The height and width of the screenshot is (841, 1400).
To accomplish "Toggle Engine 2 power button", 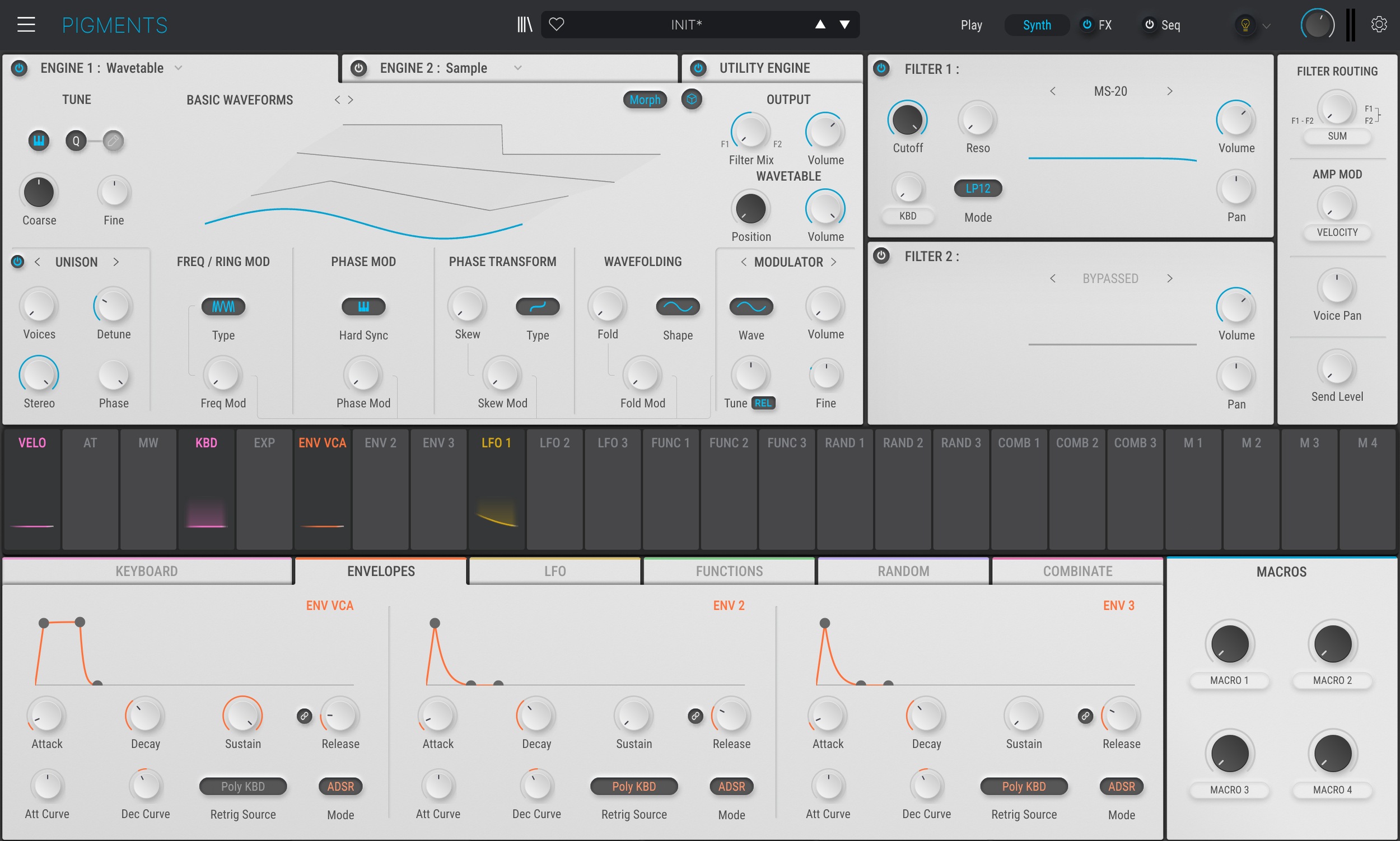I will 359,68.
